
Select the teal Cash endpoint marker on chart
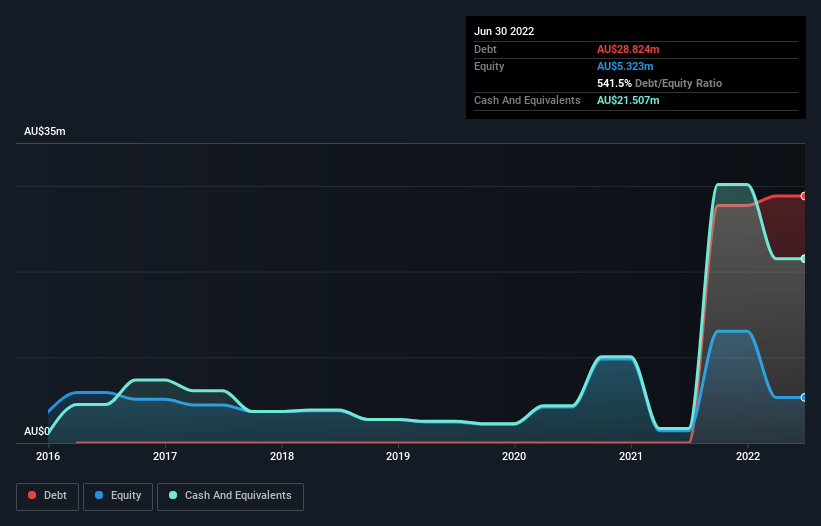804,259
